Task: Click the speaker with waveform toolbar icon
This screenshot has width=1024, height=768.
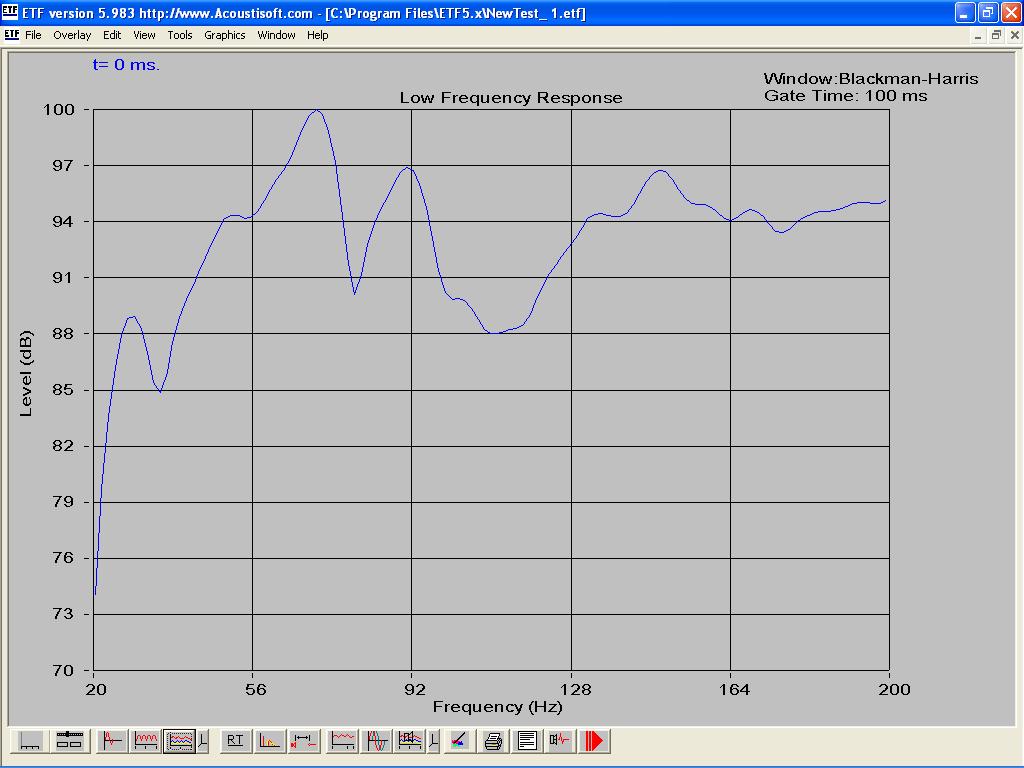Action: click(561, 741)
